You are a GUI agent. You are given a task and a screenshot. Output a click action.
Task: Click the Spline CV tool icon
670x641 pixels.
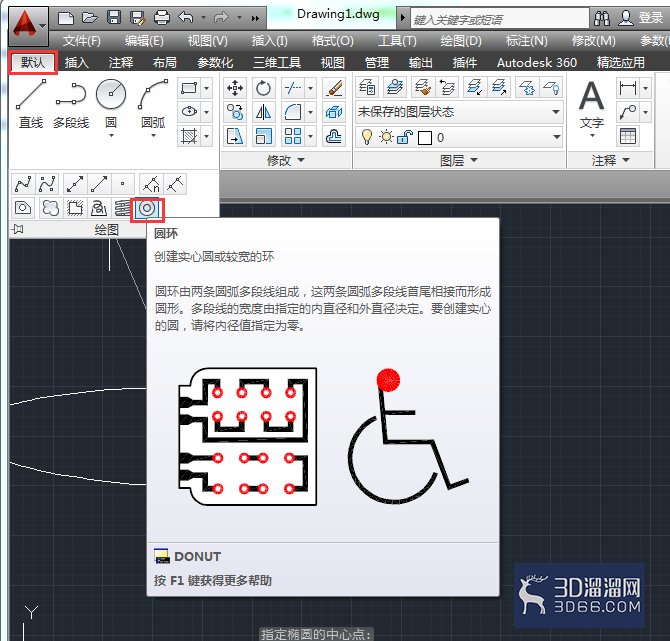point(47,184)
